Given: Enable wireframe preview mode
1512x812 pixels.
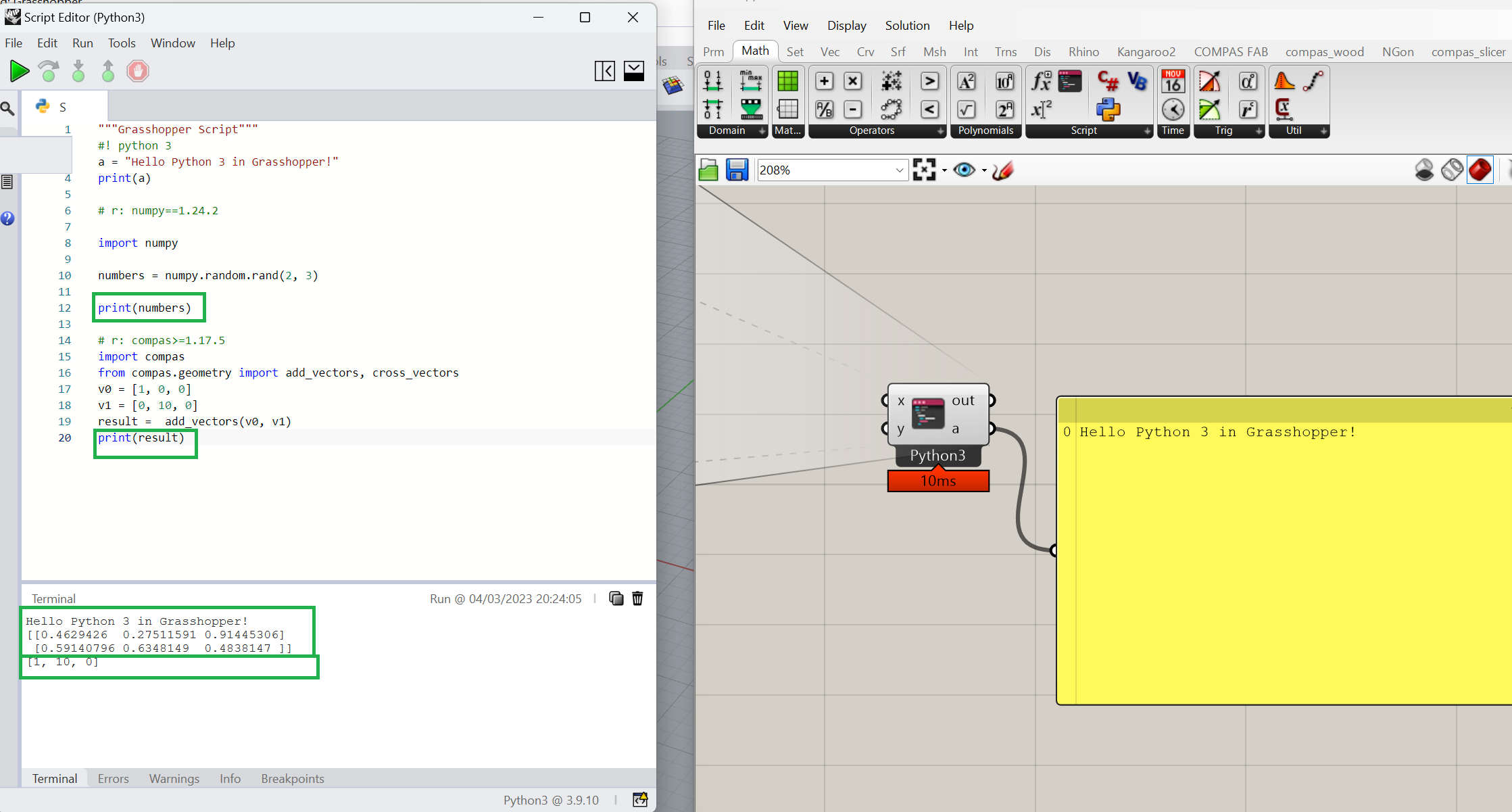Looking at the screenshot, I should (1452, 169).
